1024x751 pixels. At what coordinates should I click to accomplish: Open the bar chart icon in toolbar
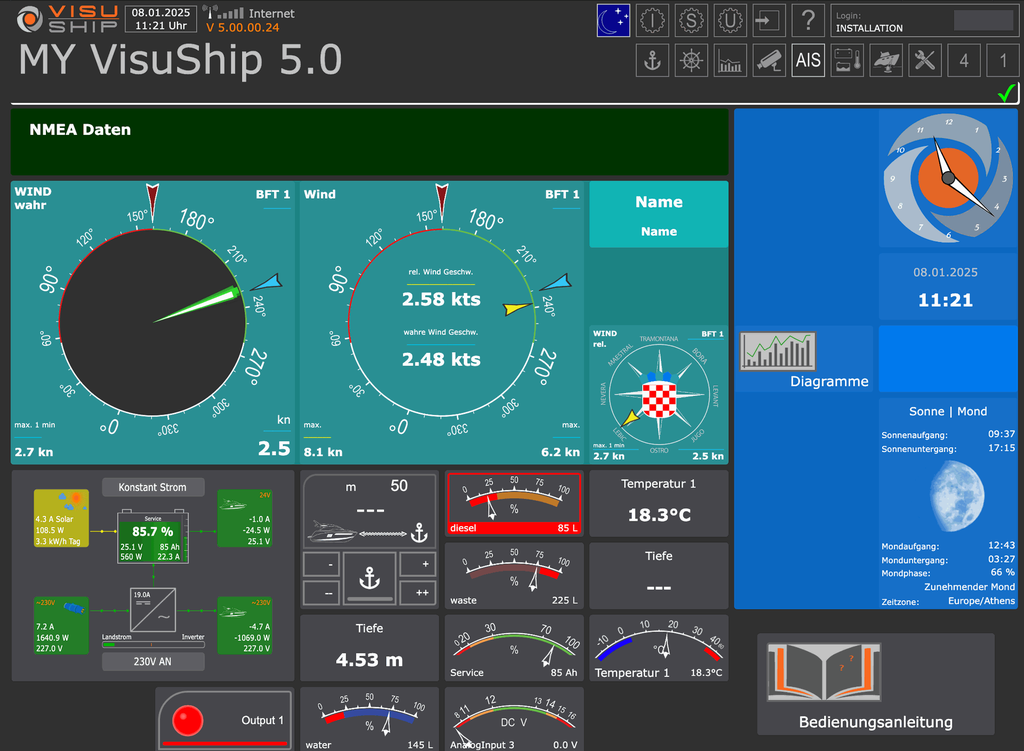point(730,61)
